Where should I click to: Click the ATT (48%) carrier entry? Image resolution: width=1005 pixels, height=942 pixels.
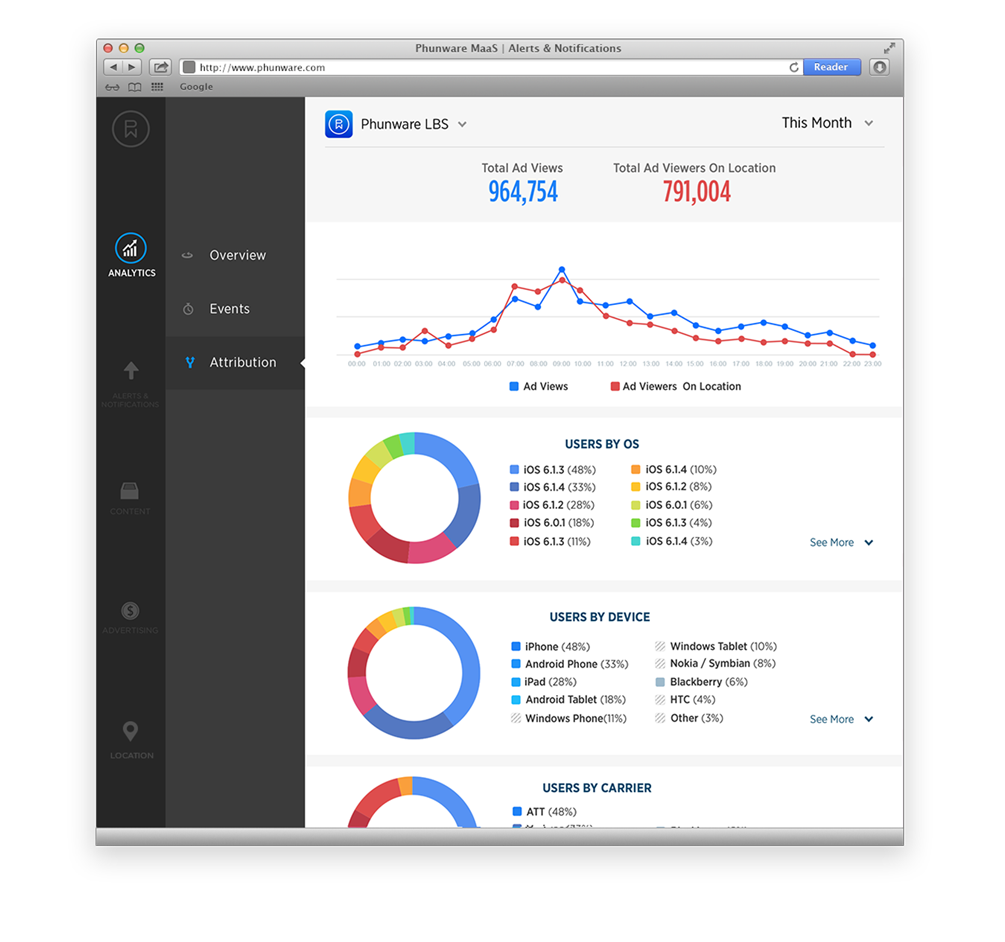(x=545, y=812)
